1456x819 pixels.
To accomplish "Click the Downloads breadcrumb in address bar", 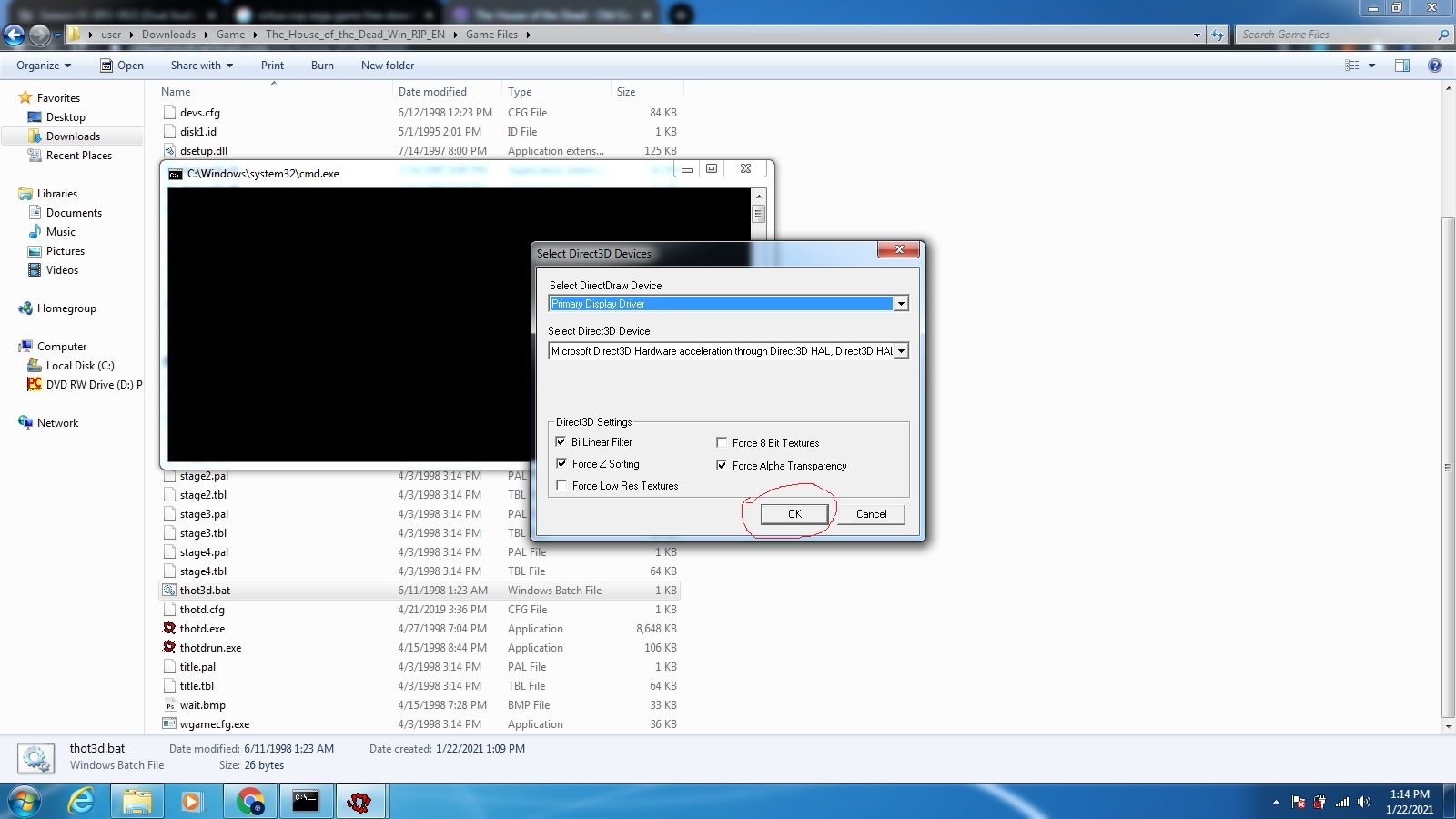I will 168,35.
